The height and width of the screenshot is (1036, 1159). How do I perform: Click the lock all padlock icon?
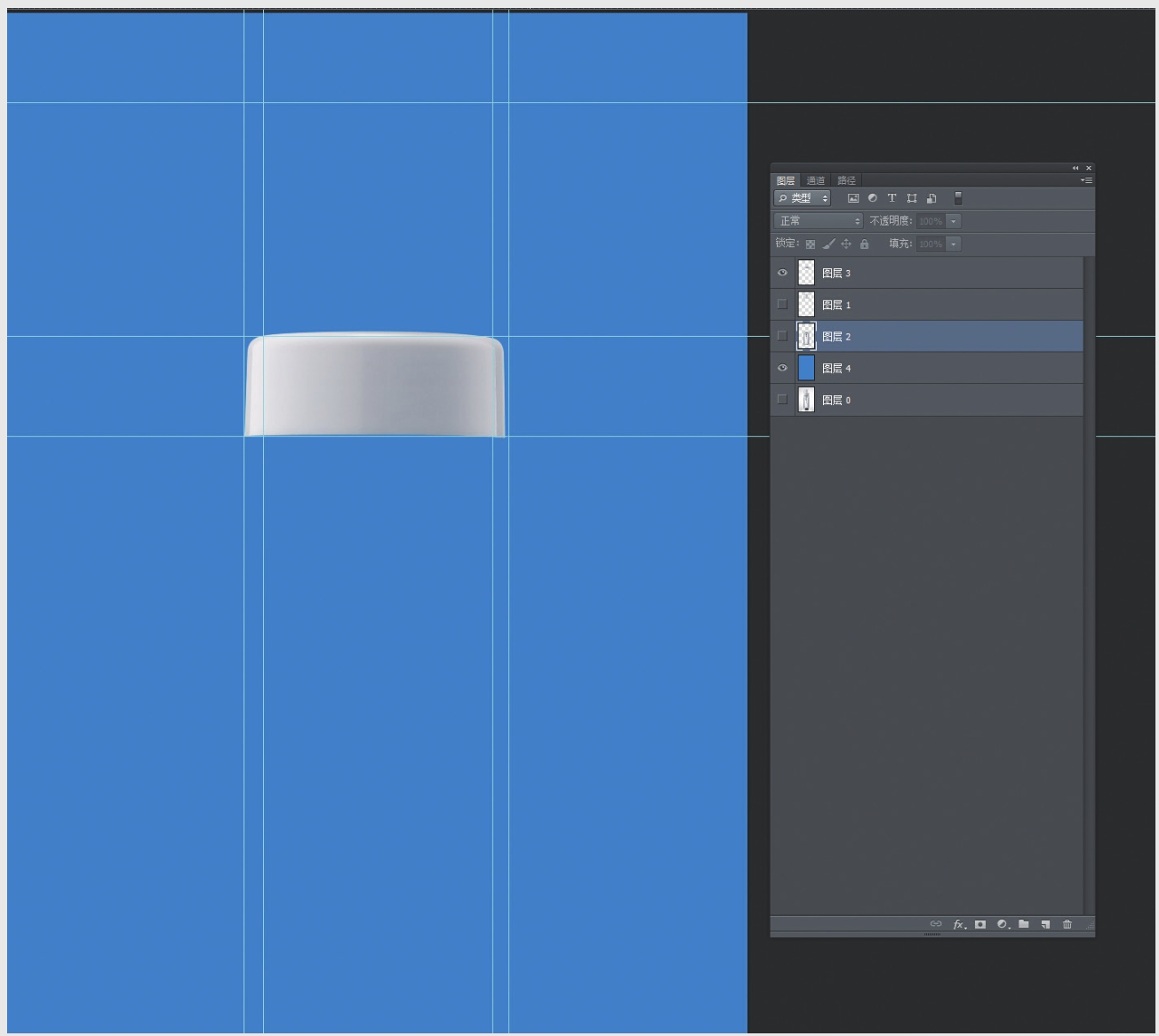click(x=864, y=243)
